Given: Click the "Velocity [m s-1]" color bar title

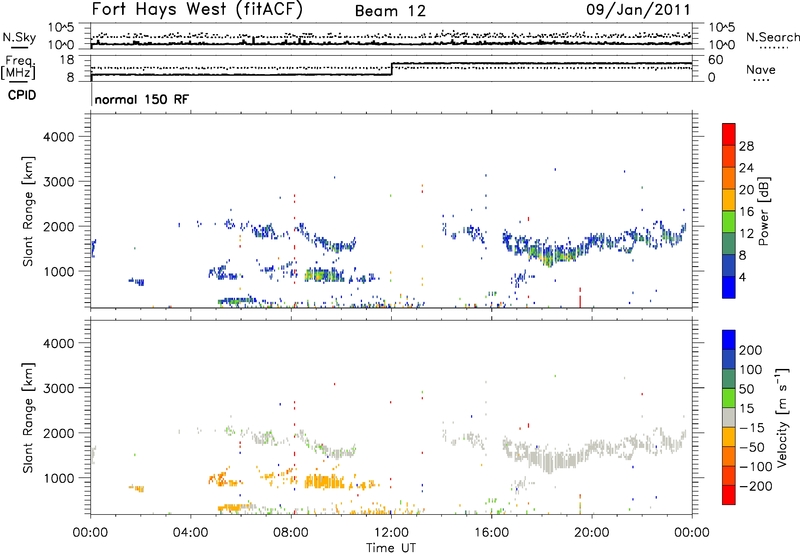Looking at the screenshot, I should pyautogui.click(x=783, y=417).
